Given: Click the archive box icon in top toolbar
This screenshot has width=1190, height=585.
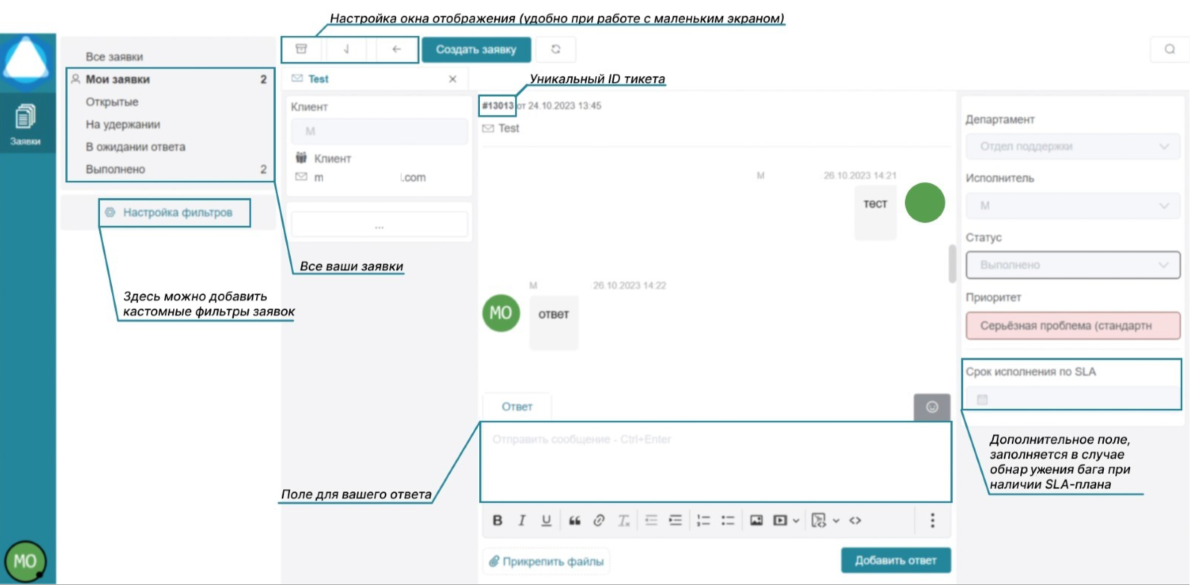Looking at the screenshot, I should [x=301, y=49].
